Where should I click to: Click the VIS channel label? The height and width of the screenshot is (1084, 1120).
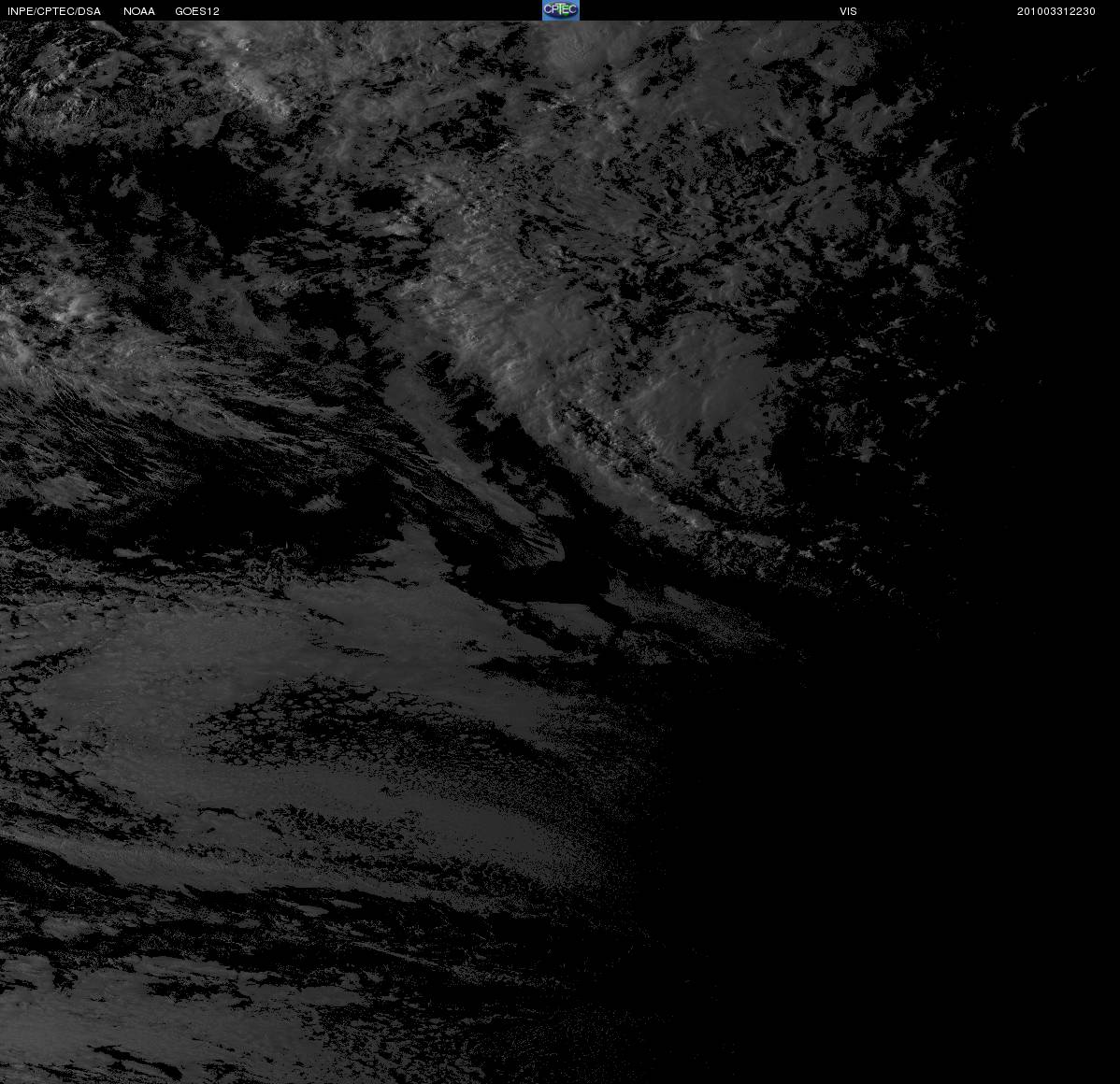pos(848,11)
